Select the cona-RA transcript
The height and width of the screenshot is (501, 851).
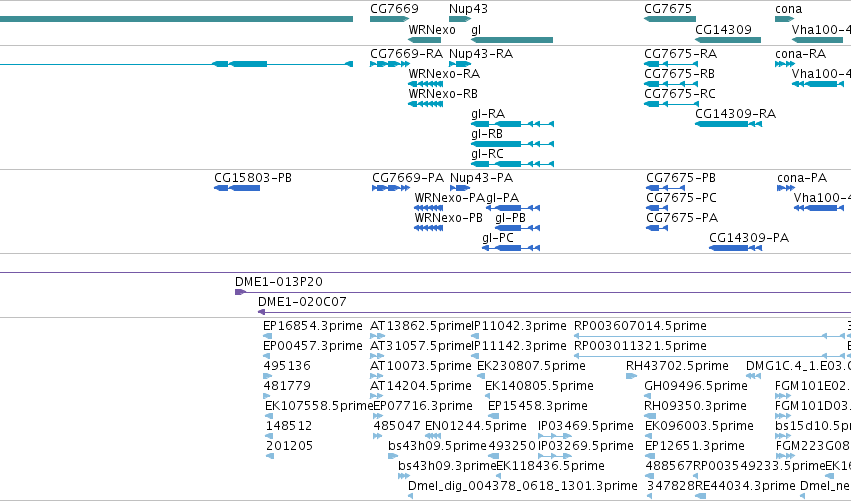click(785, 64)
